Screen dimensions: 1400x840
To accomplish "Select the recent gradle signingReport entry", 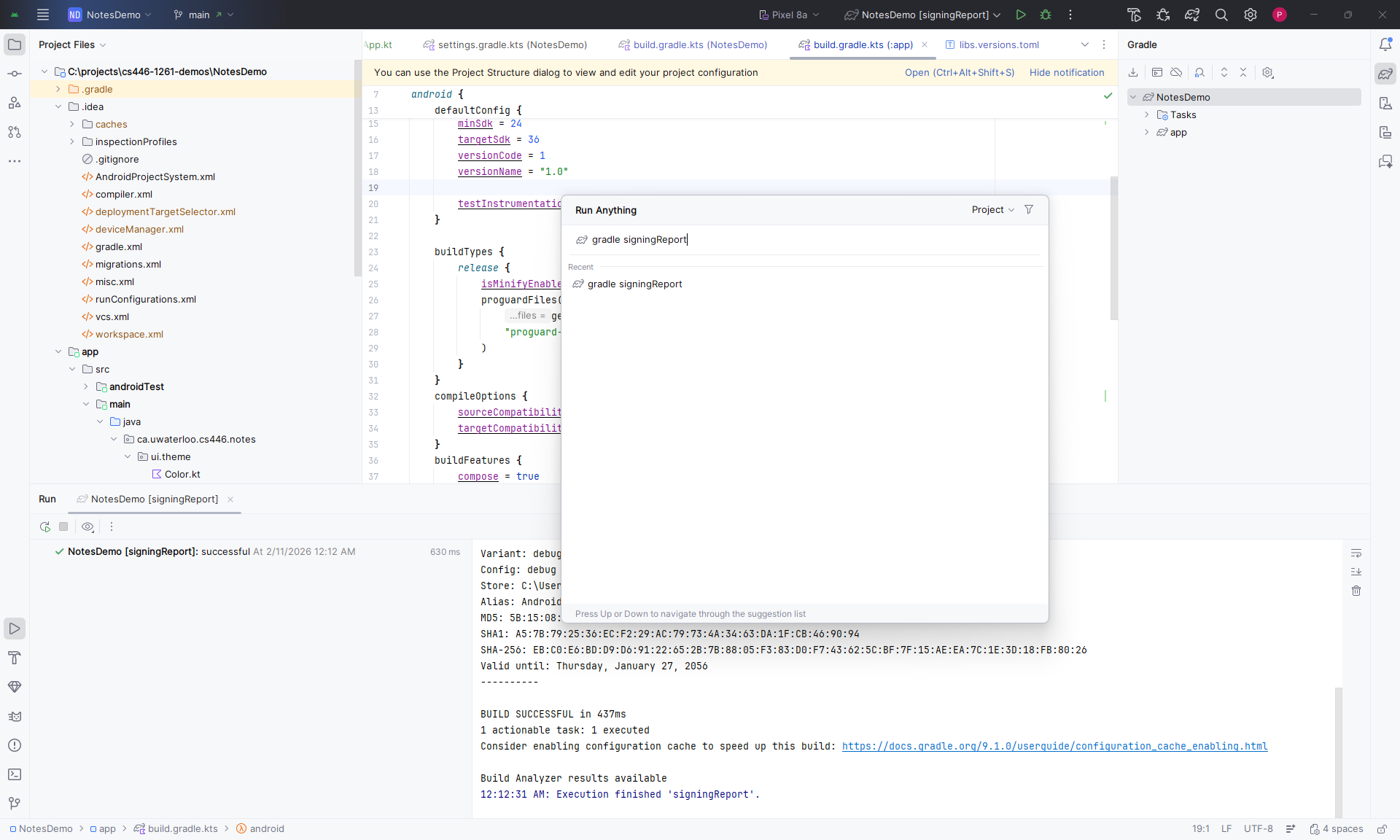I will (634, 284).
